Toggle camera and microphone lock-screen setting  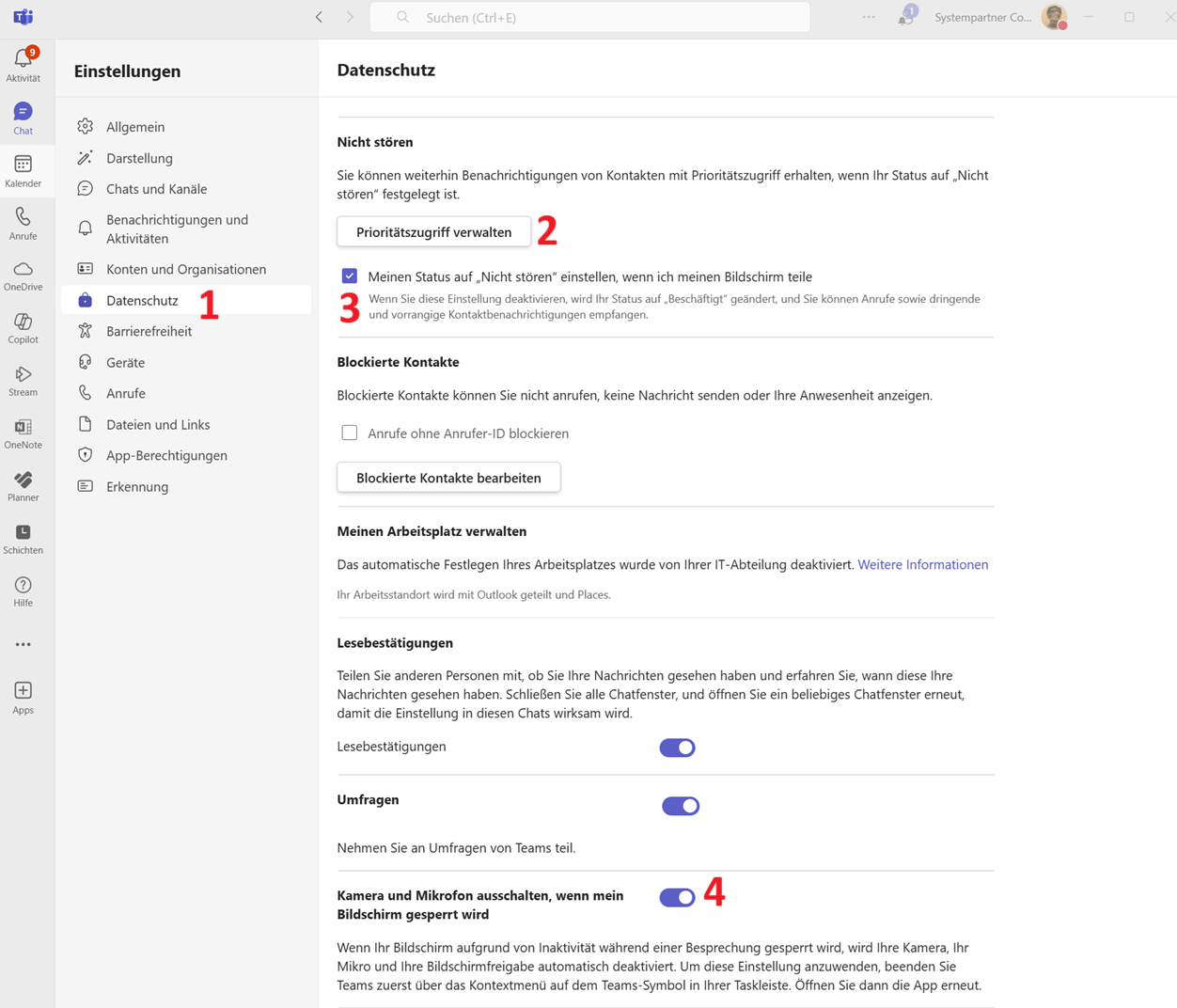677,898
